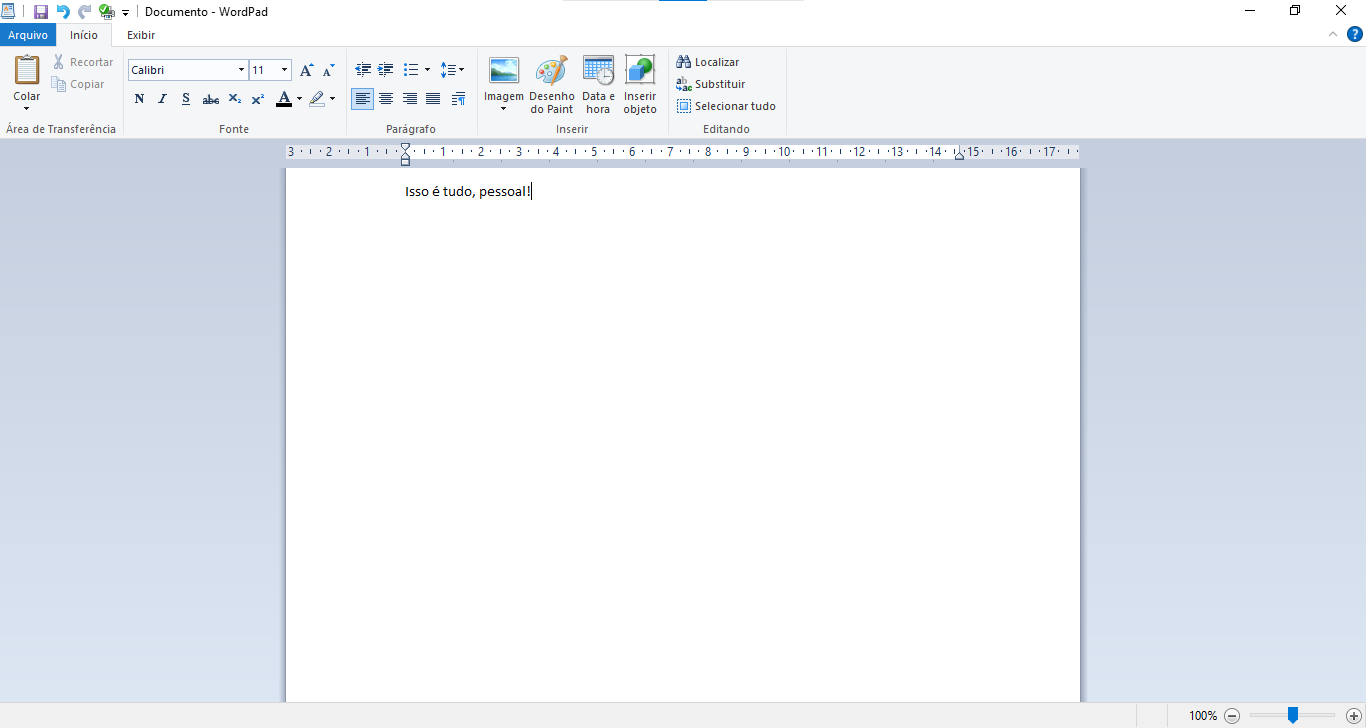1366x728 pixels.
Task: Open the Arquivo menu
Action: [28, 35]
